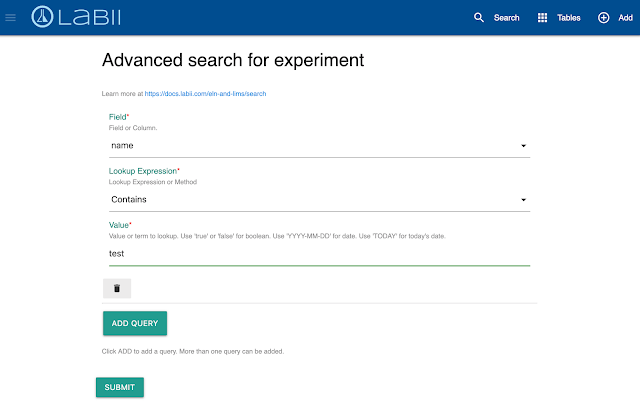
Task: Open the Search menu item label
Action: click(506, 18)
